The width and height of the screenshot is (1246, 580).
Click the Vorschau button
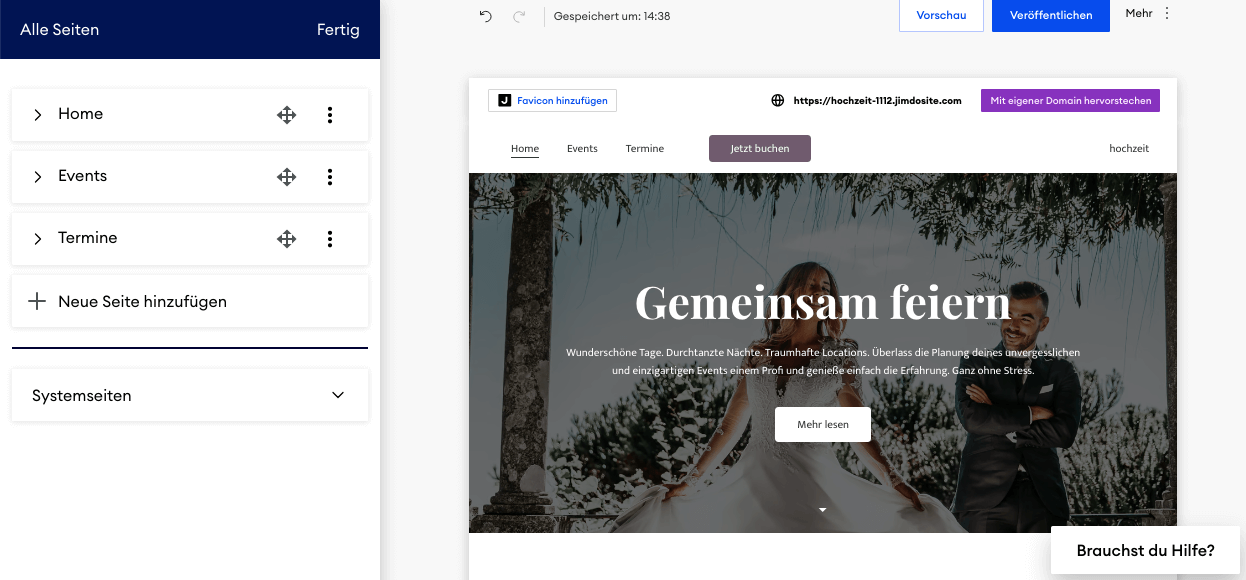click(941, 16)
